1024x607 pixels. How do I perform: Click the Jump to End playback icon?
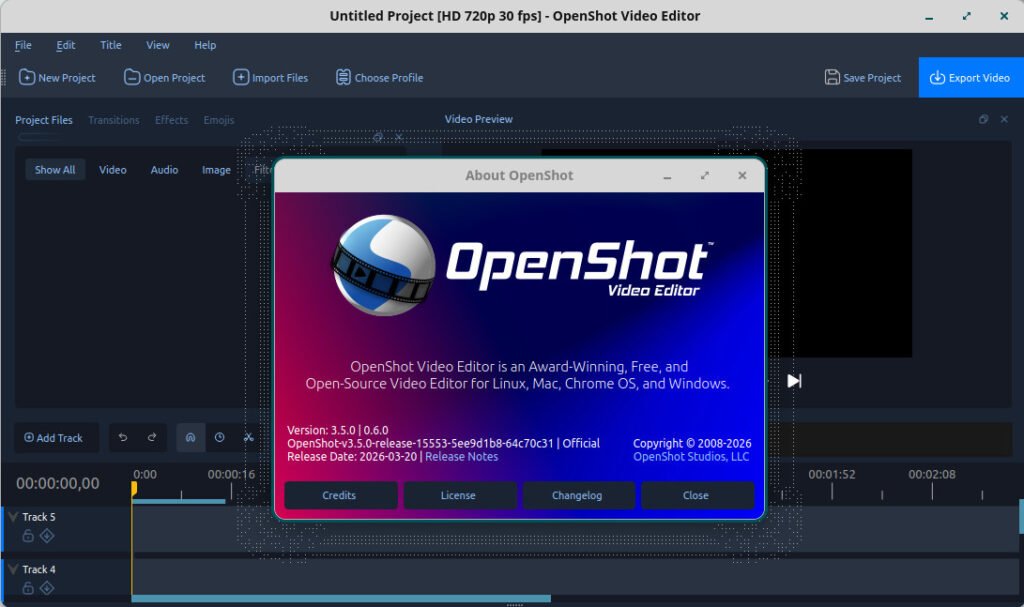tap(795, 380)
